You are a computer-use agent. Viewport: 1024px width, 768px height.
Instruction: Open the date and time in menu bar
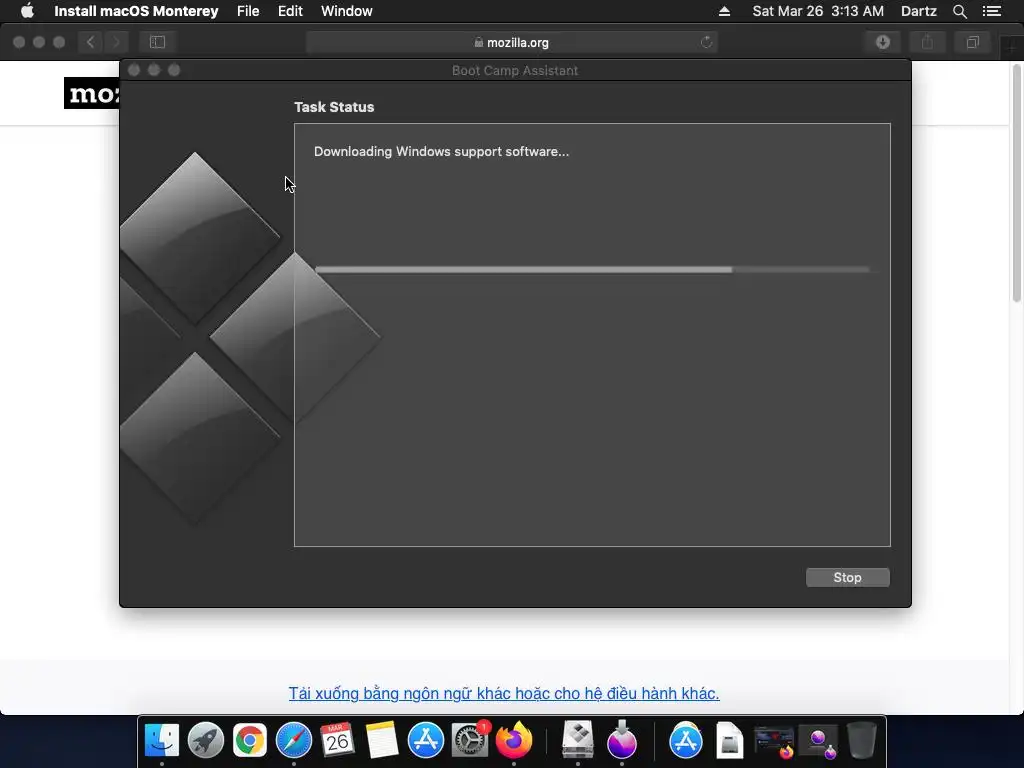[818, 11]
